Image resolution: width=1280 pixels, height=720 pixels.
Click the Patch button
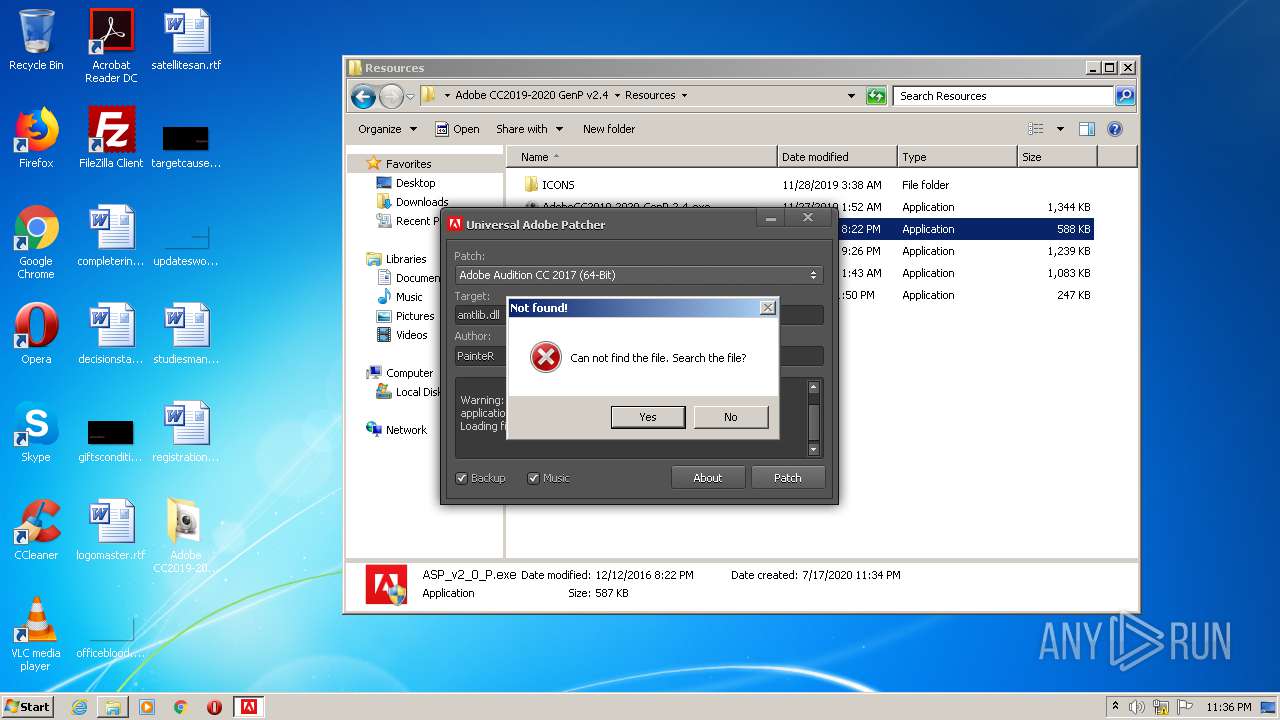click(x=788, y=478)
